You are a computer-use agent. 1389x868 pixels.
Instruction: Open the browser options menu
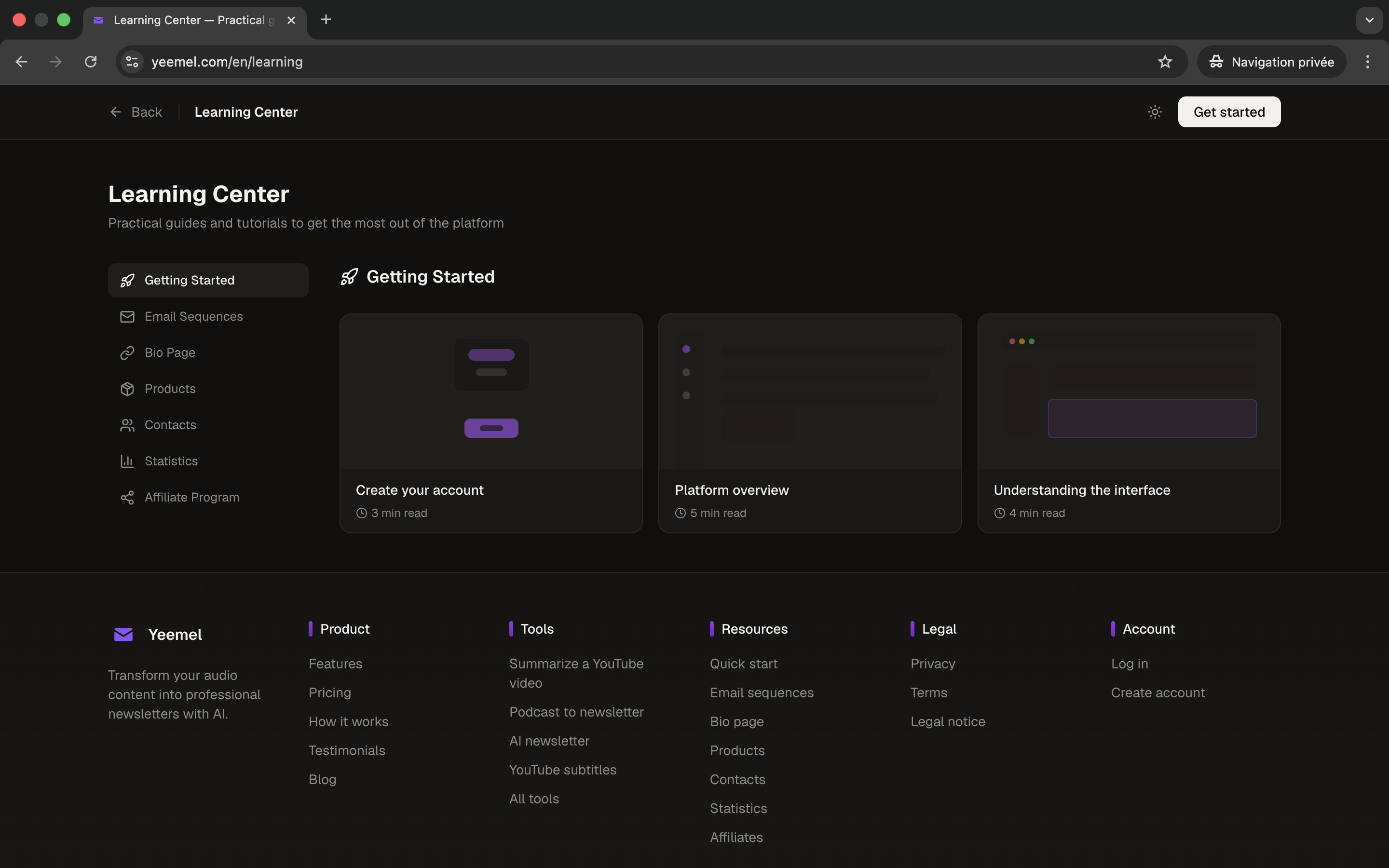1368,61
